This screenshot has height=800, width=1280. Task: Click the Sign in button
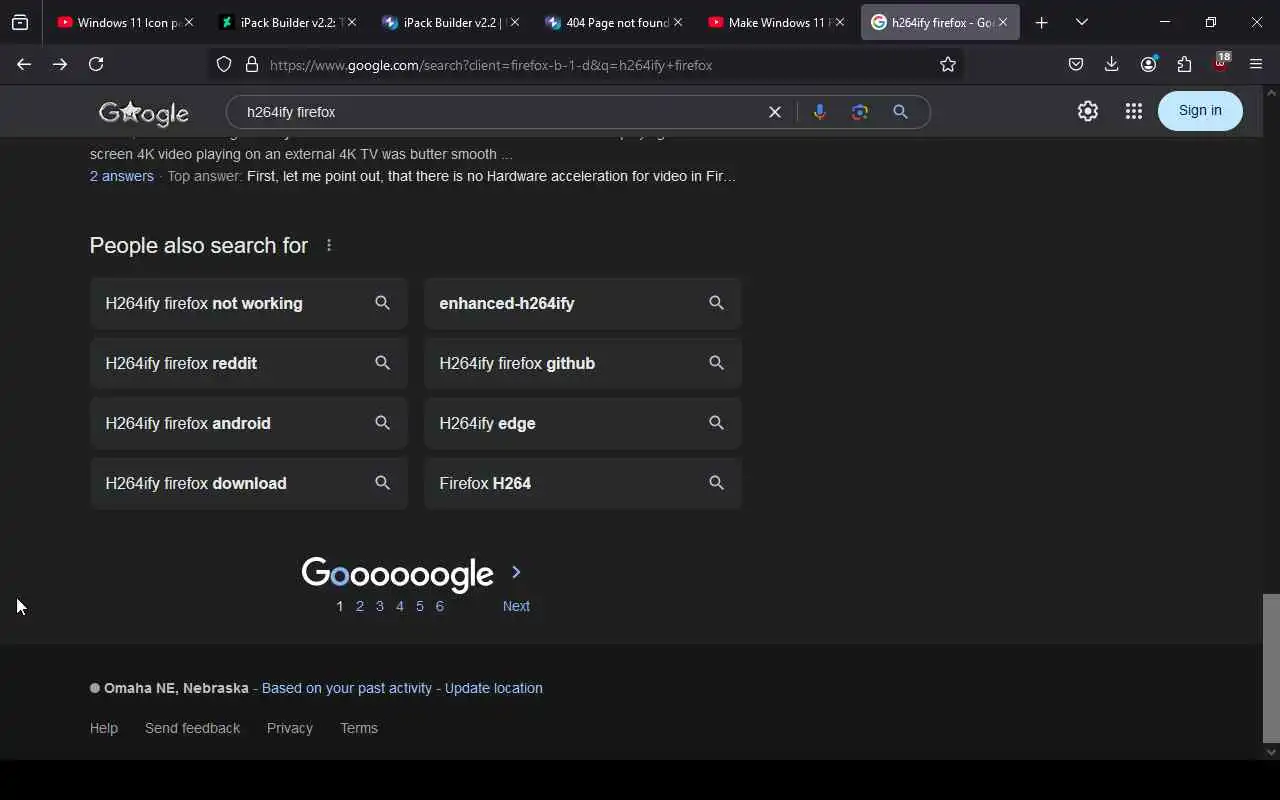coord(1200,110)
